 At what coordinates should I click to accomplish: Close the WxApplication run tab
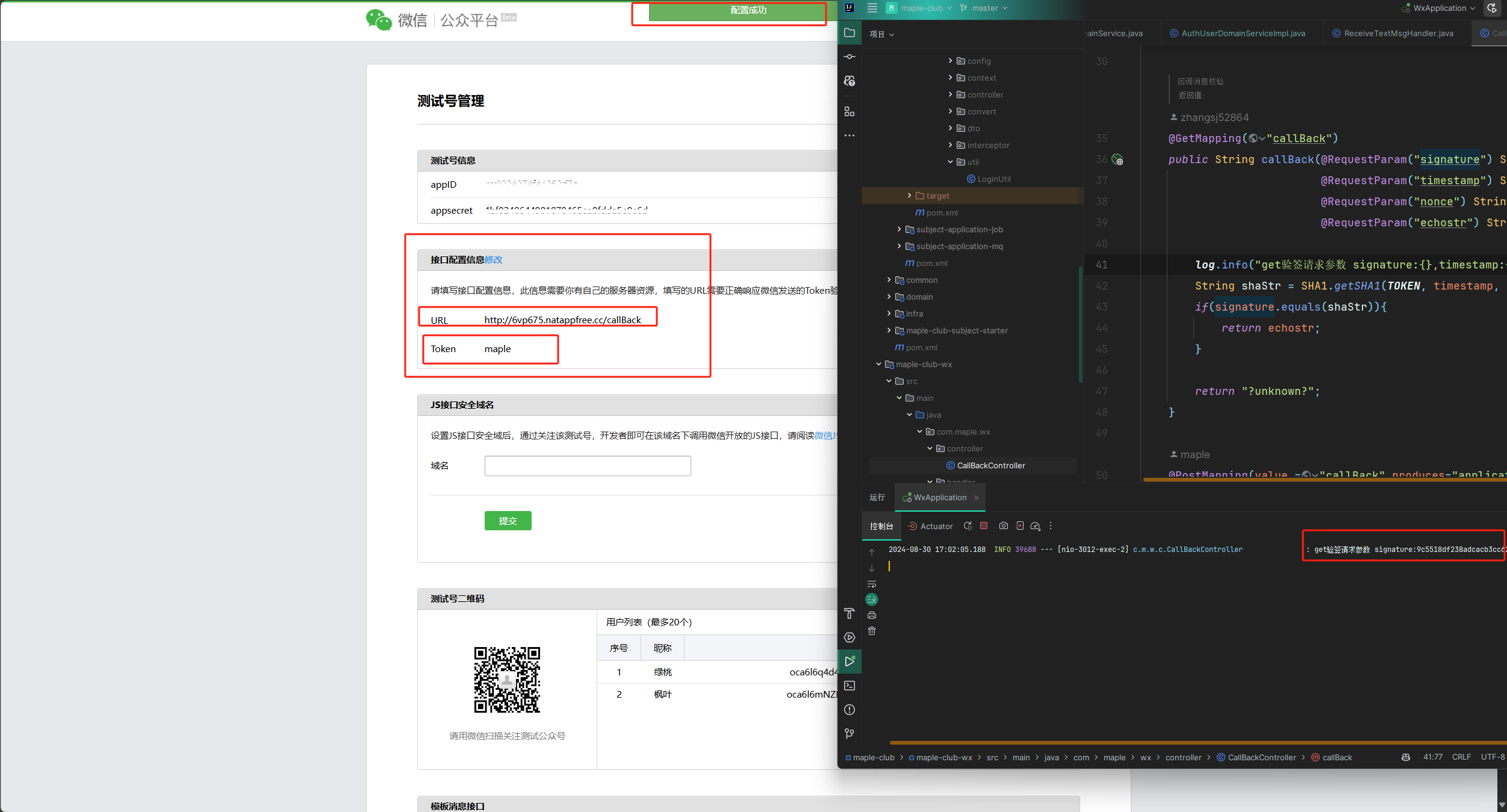pos(977,497)
